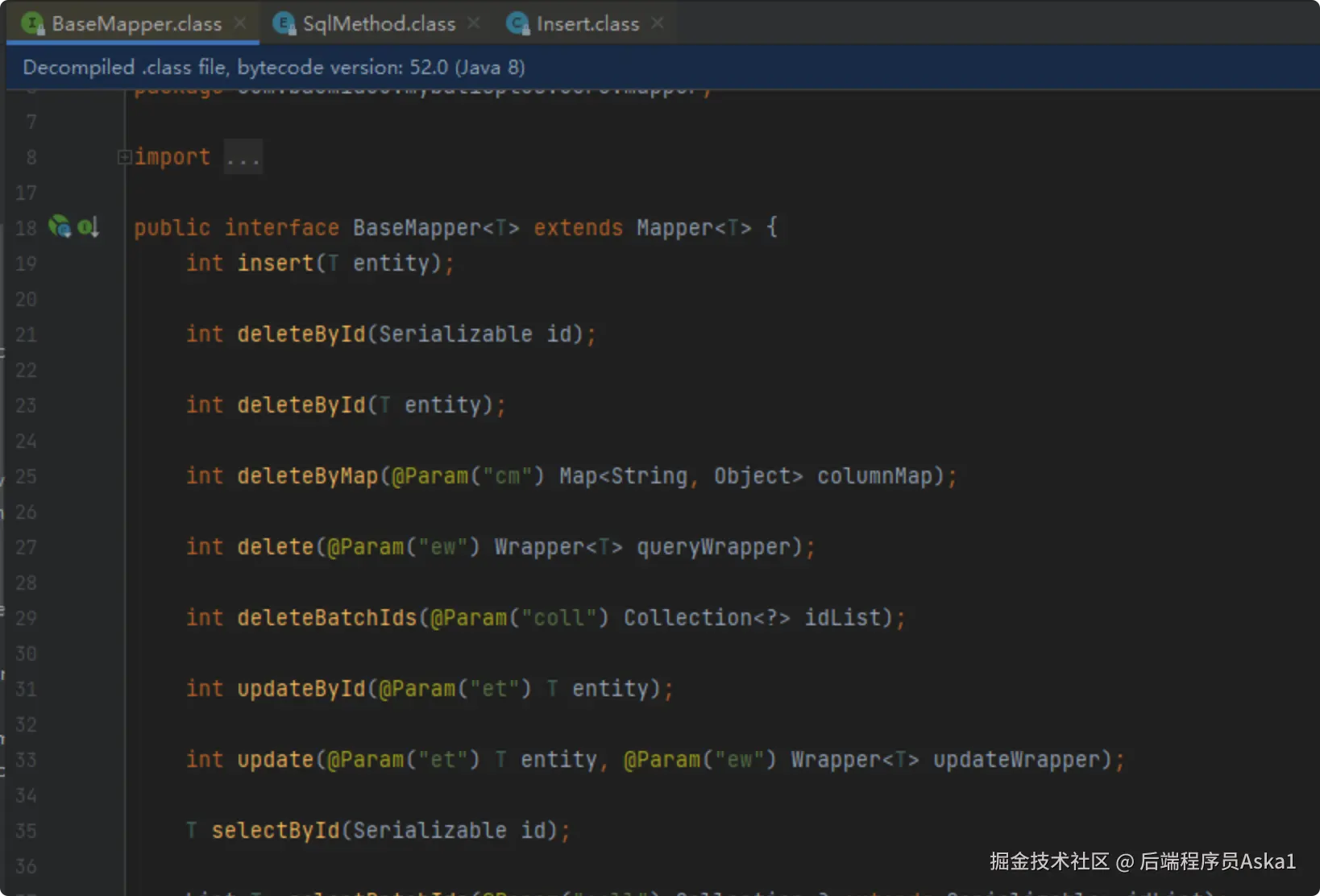Close the SqlMethod.class tab
This screenshot has width=1320, height=896.
(474, 23)
